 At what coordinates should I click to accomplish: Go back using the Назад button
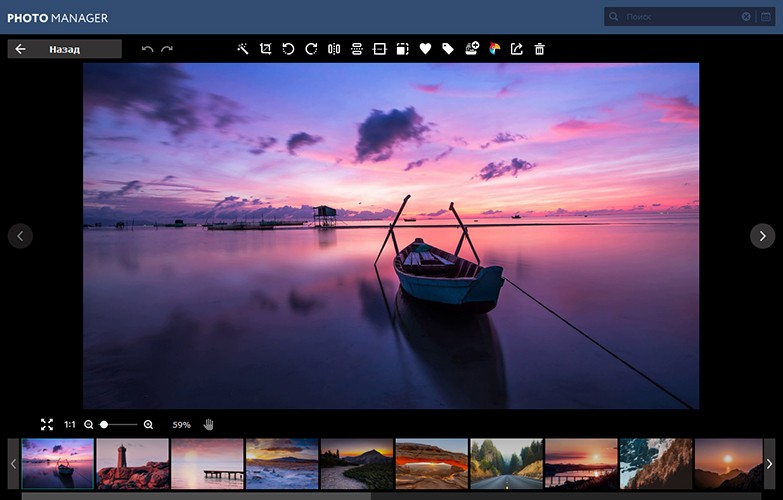pos(64,49)
